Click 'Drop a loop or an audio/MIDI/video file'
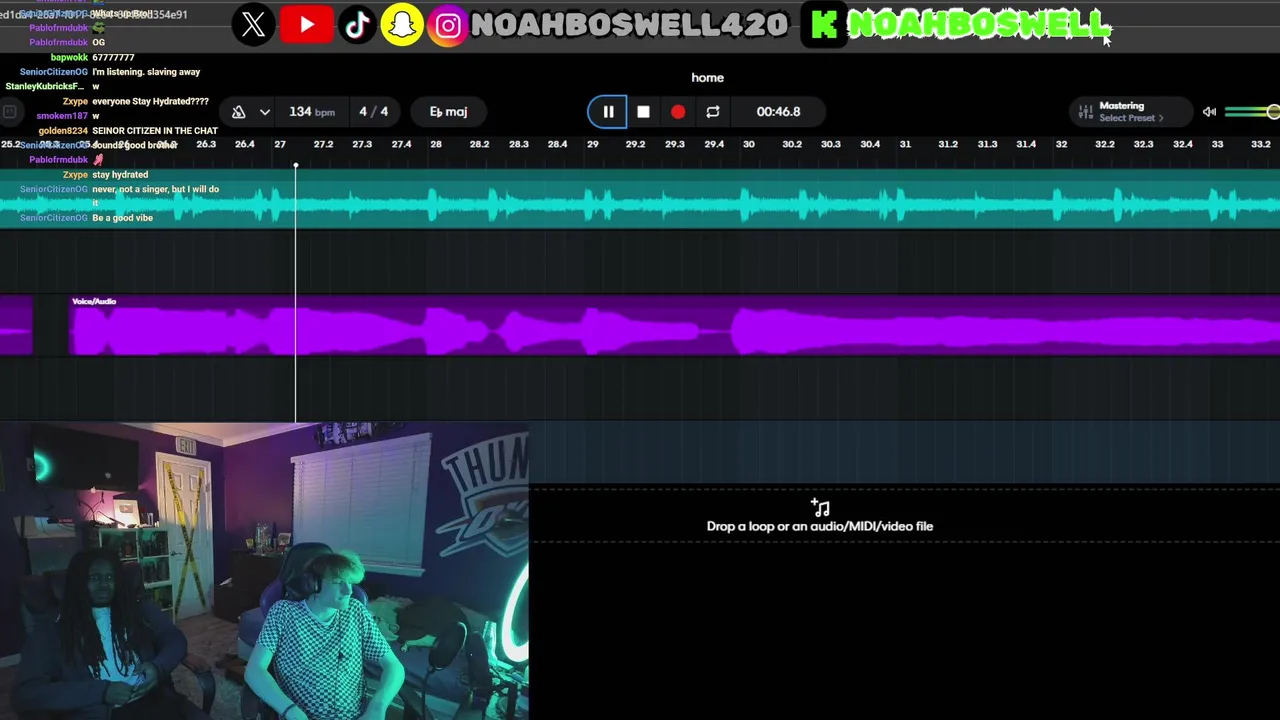Image resolution: width=1280 pixels, height=720 pixels. (x=820, y=526)
